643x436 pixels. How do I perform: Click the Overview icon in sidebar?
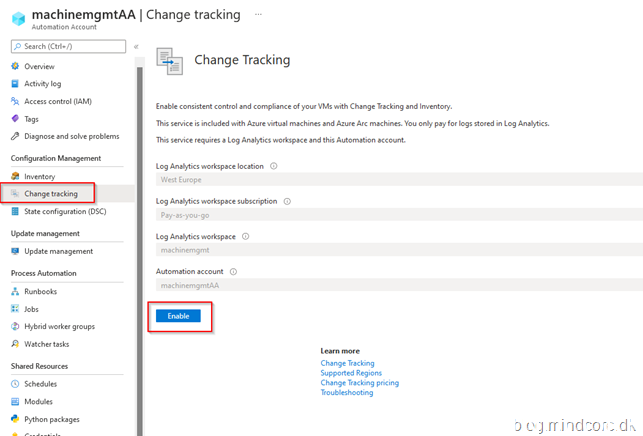coord(15,66)
